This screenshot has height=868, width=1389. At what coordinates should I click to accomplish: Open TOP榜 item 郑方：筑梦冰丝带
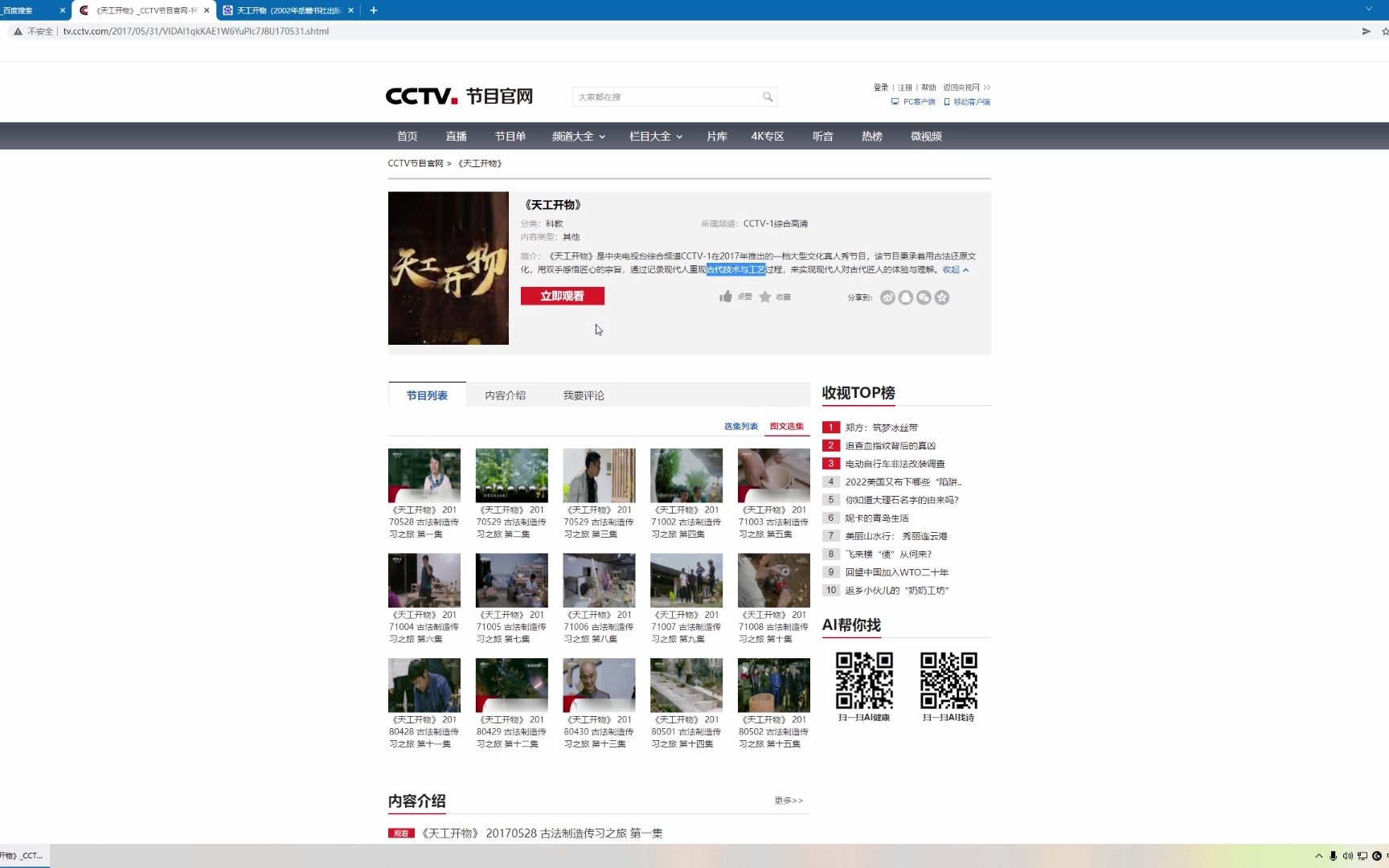[x=881, y=428]
